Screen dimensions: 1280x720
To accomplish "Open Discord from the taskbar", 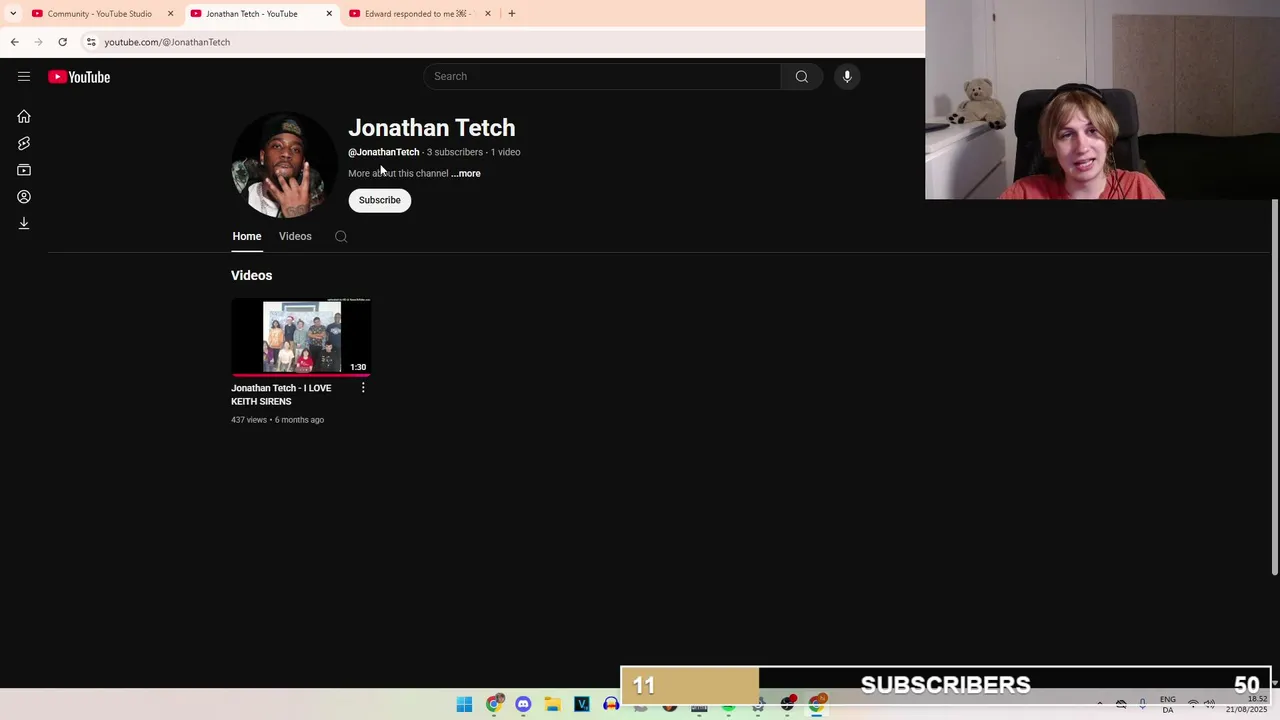I will click(523, 705).
